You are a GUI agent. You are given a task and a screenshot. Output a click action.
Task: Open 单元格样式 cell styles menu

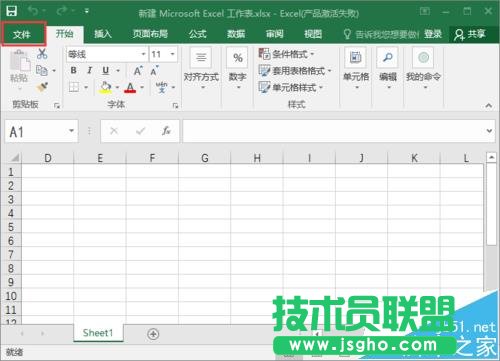(x=291, y=88)
